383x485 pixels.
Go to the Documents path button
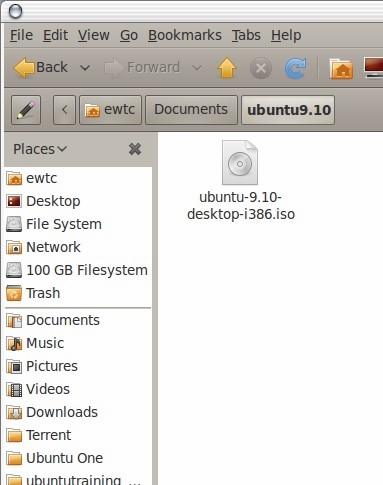tap(191, 110)
